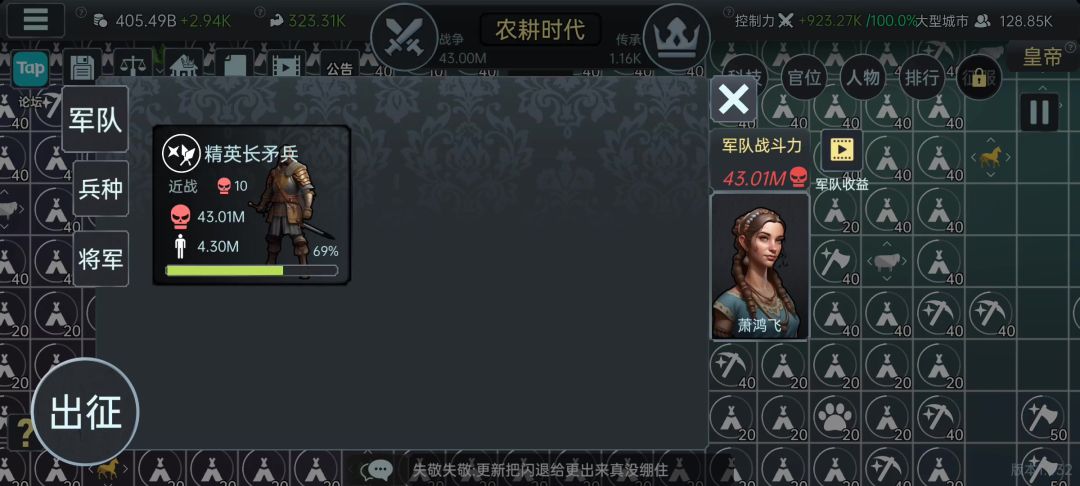The height and width of the screenshot is (486, 1080).
Task: Open the 将军 tab
Action: 101,259
